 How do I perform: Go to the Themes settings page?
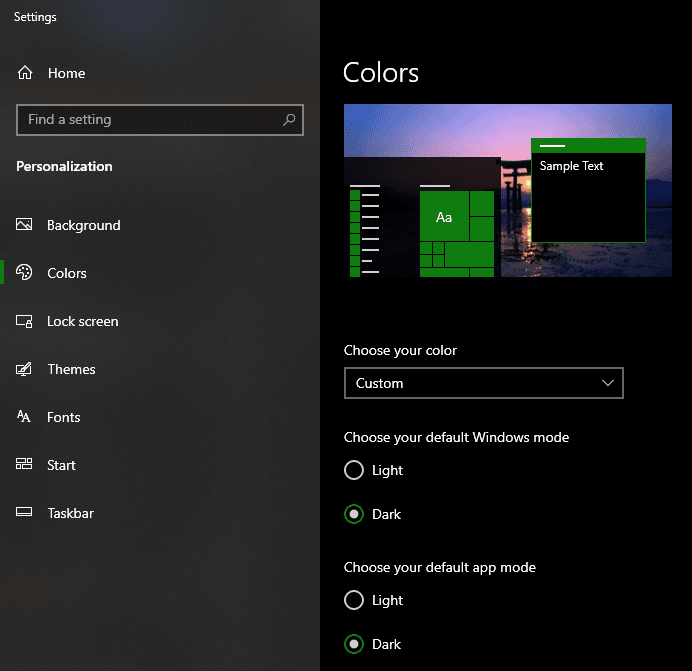click(x=71, y=369)
